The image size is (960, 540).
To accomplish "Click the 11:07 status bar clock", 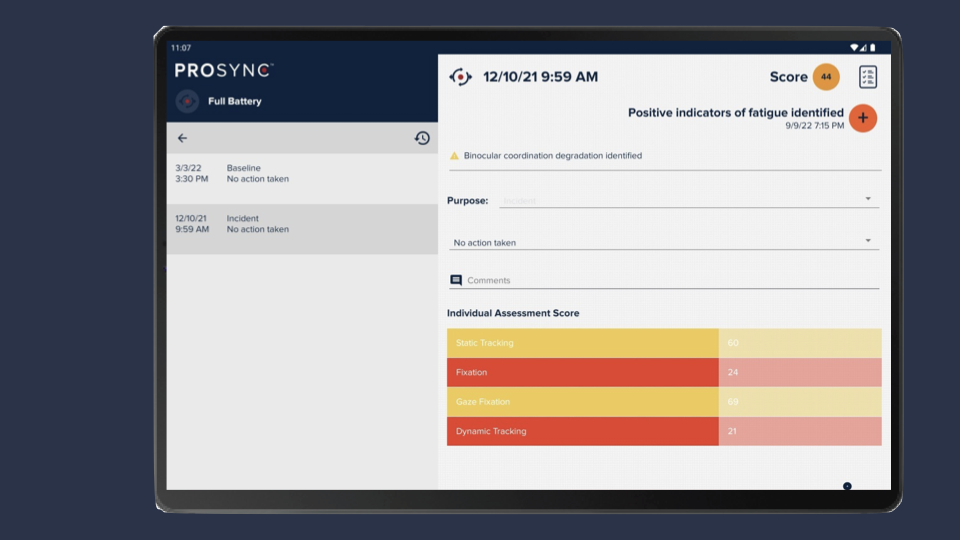I will coord(181,48).
